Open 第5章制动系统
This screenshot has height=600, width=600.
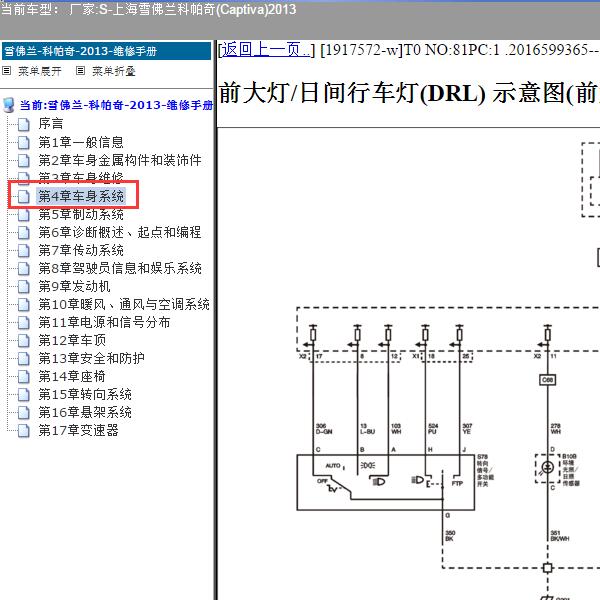tap(81, 214)
